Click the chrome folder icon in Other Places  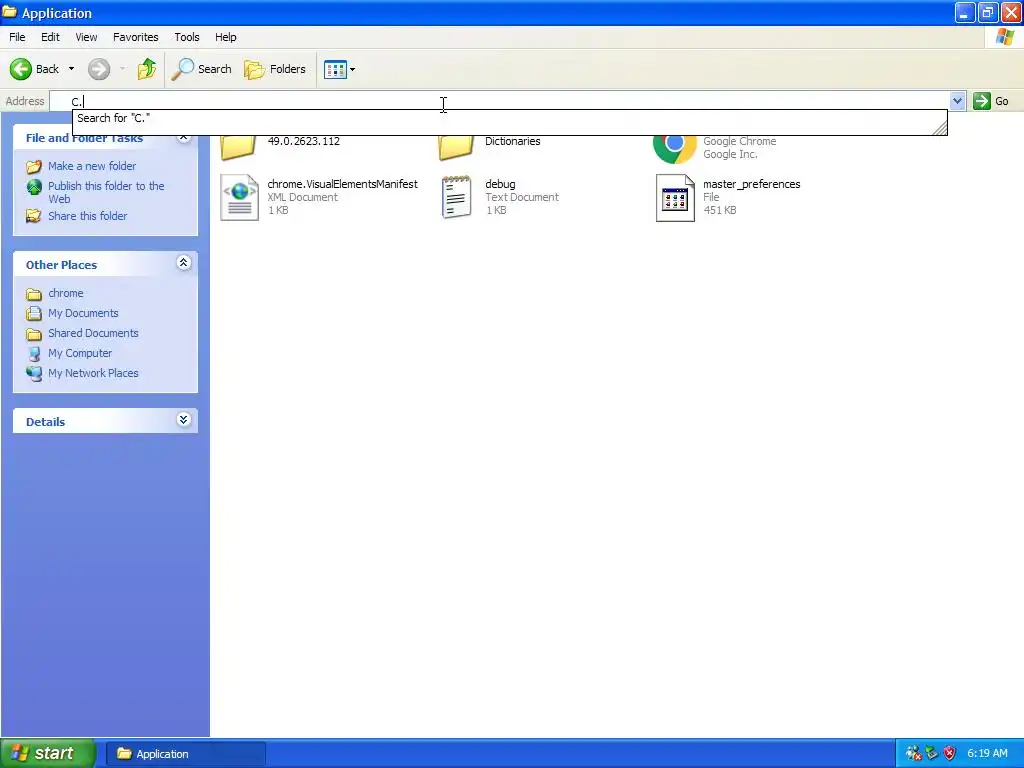34,294
